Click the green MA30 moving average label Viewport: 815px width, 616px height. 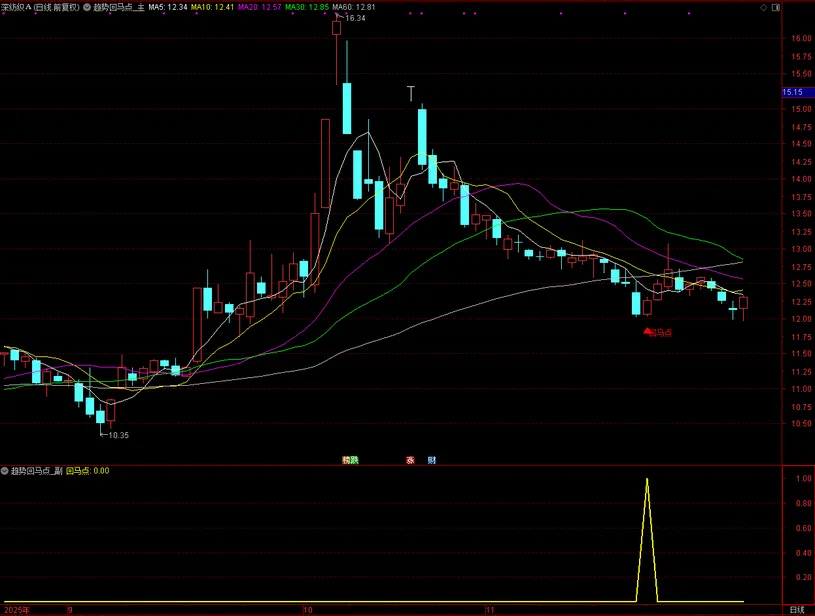(x=304, y=7)
